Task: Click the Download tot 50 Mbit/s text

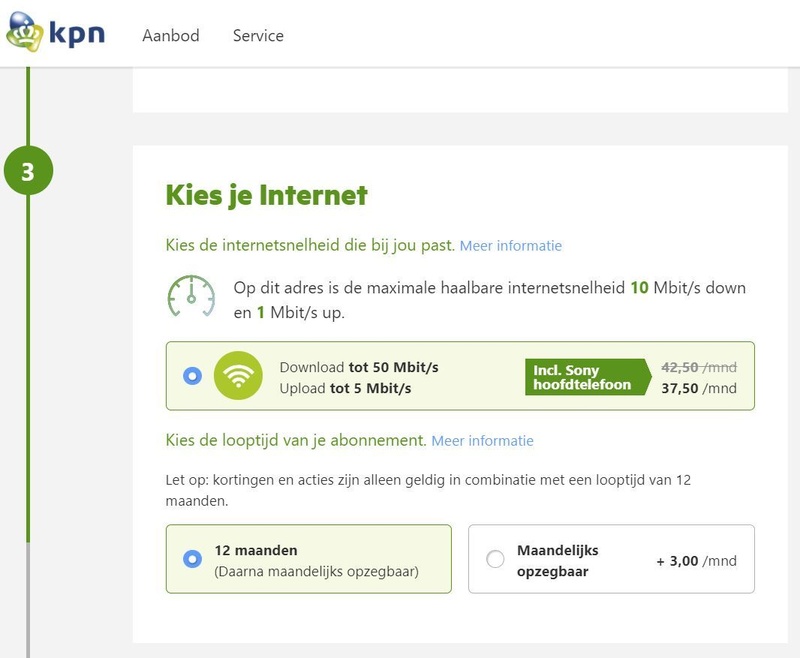Action: 358,367
